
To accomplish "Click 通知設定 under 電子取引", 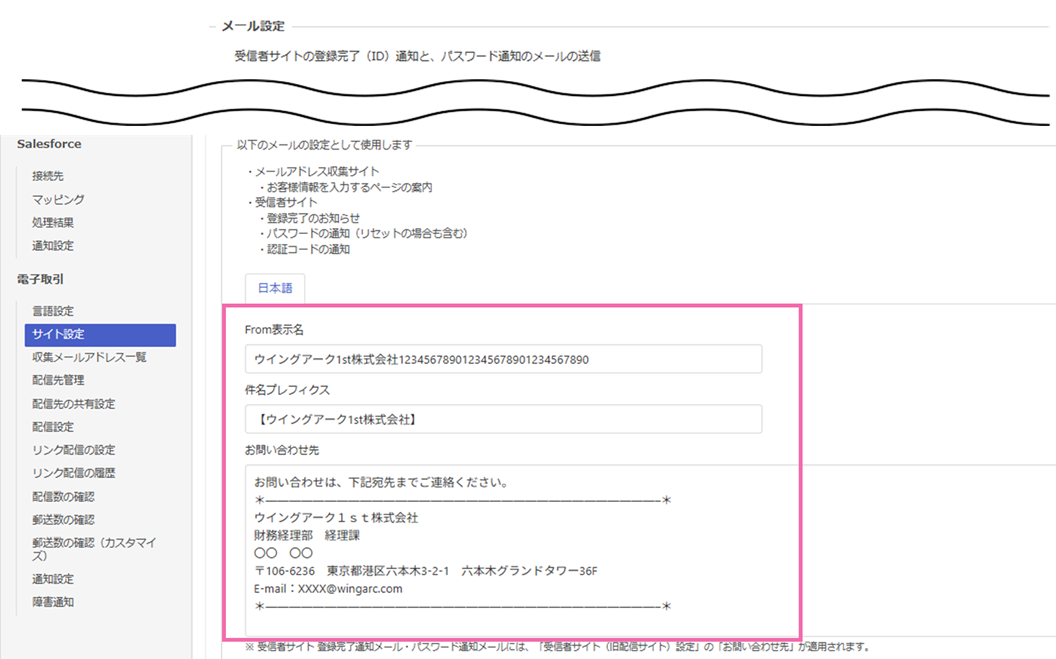I will (52, 579).
